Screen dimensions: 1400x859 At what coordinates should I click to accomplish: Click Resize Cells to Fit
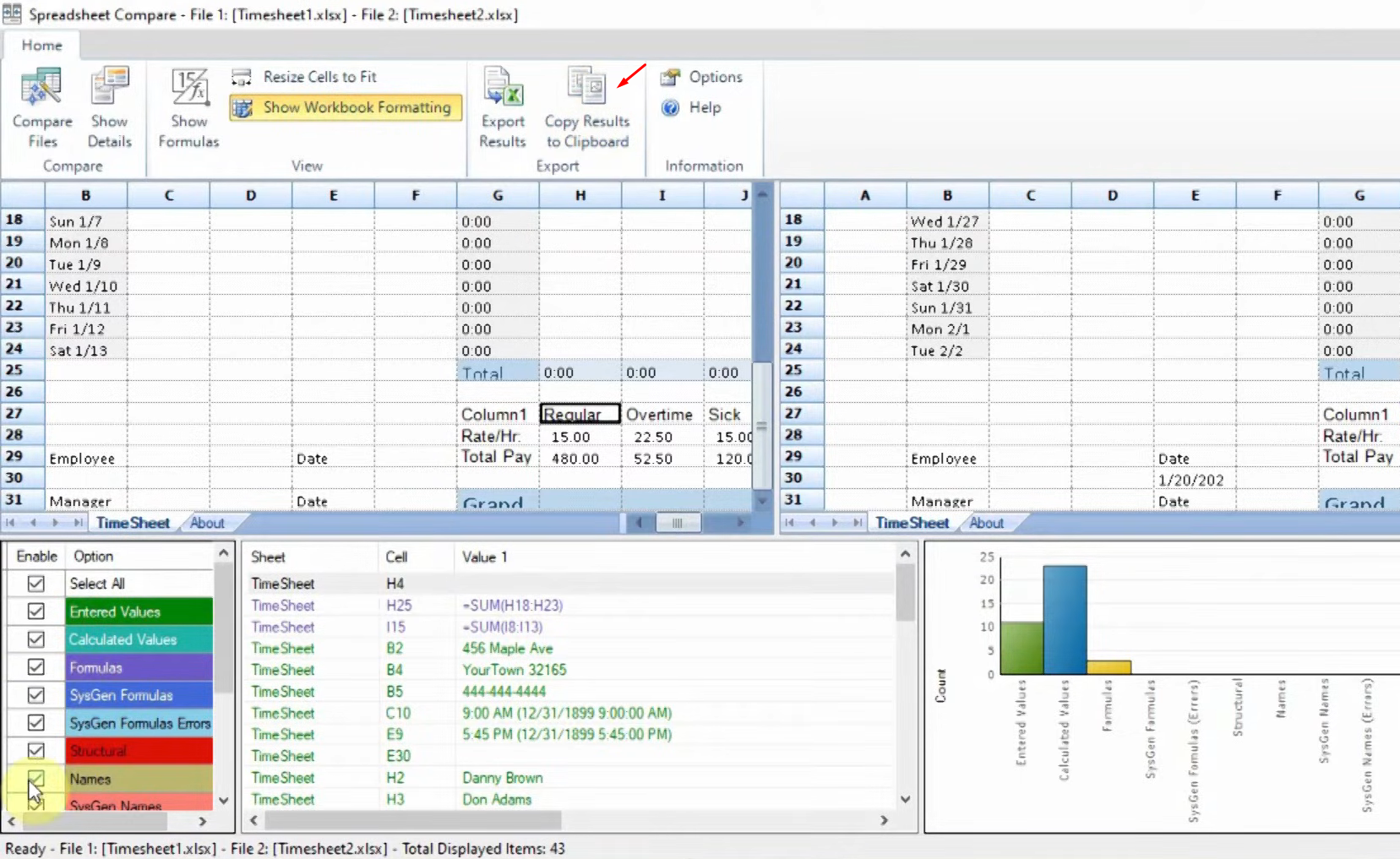point(305,77)
